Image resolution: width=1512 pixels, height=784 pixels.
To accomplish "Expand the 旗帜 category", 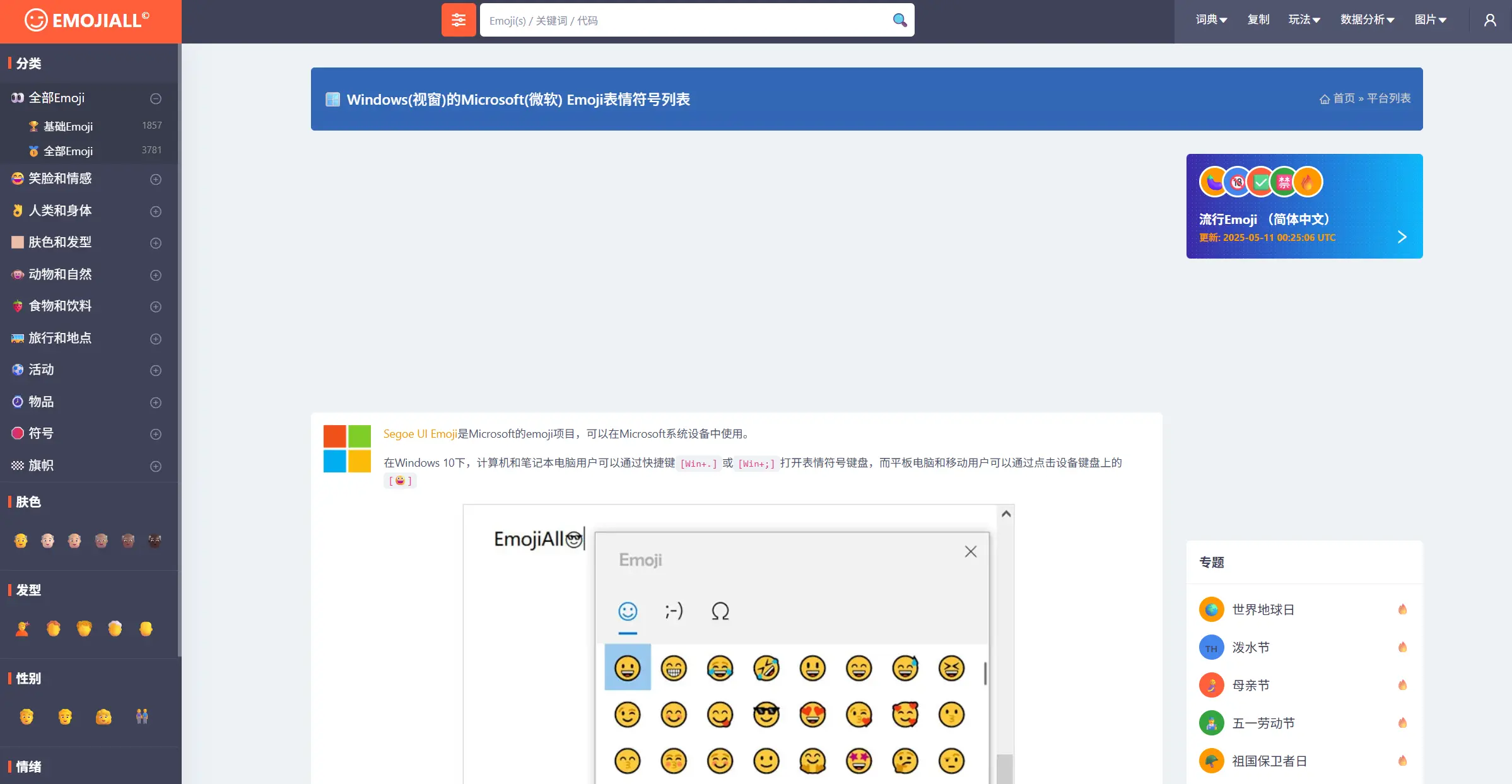I will [x=156, y=466].
